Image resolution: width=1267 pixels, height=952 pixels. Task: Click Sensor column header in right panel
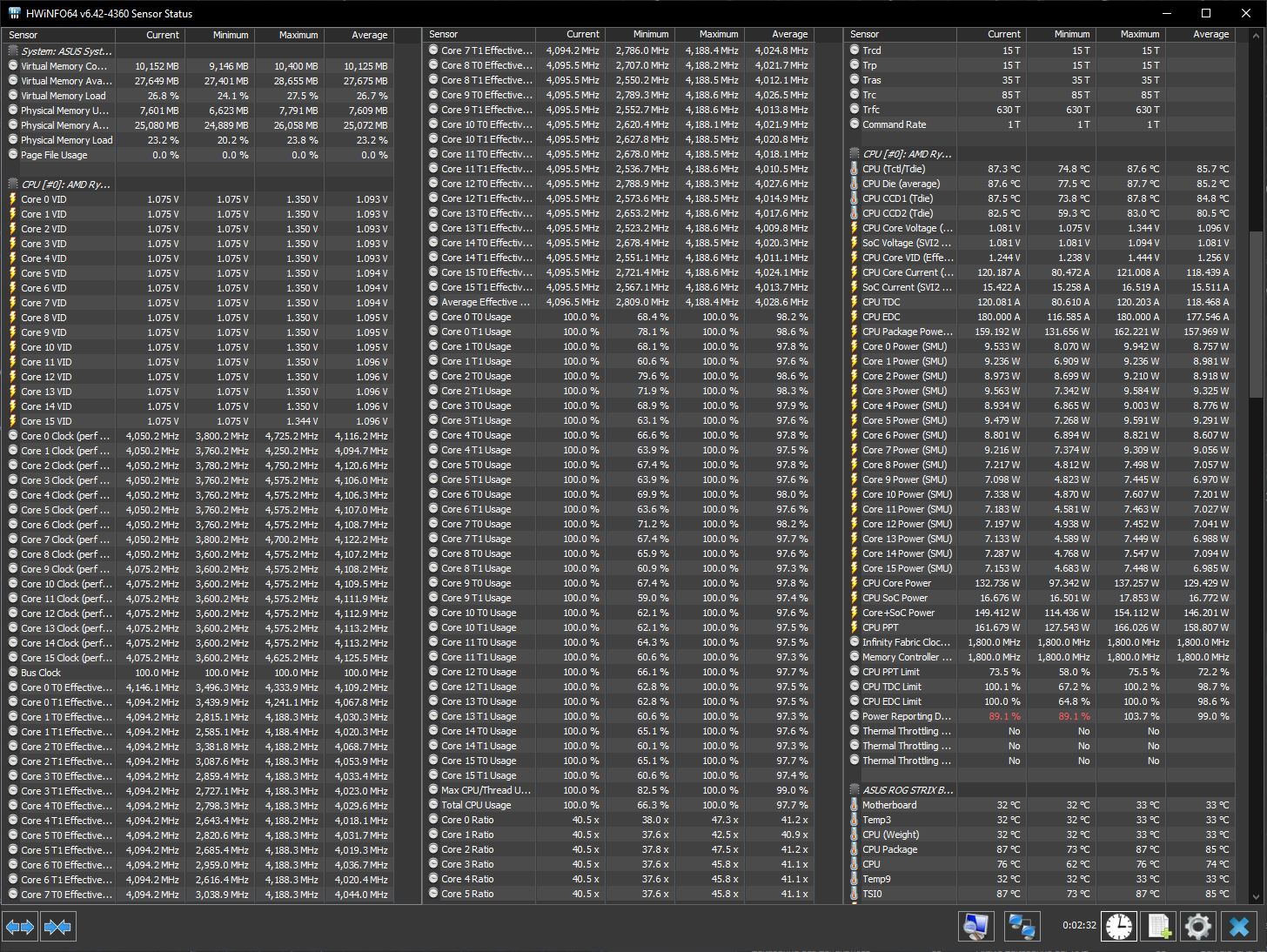pyautogui.click(x=901, y=34)
